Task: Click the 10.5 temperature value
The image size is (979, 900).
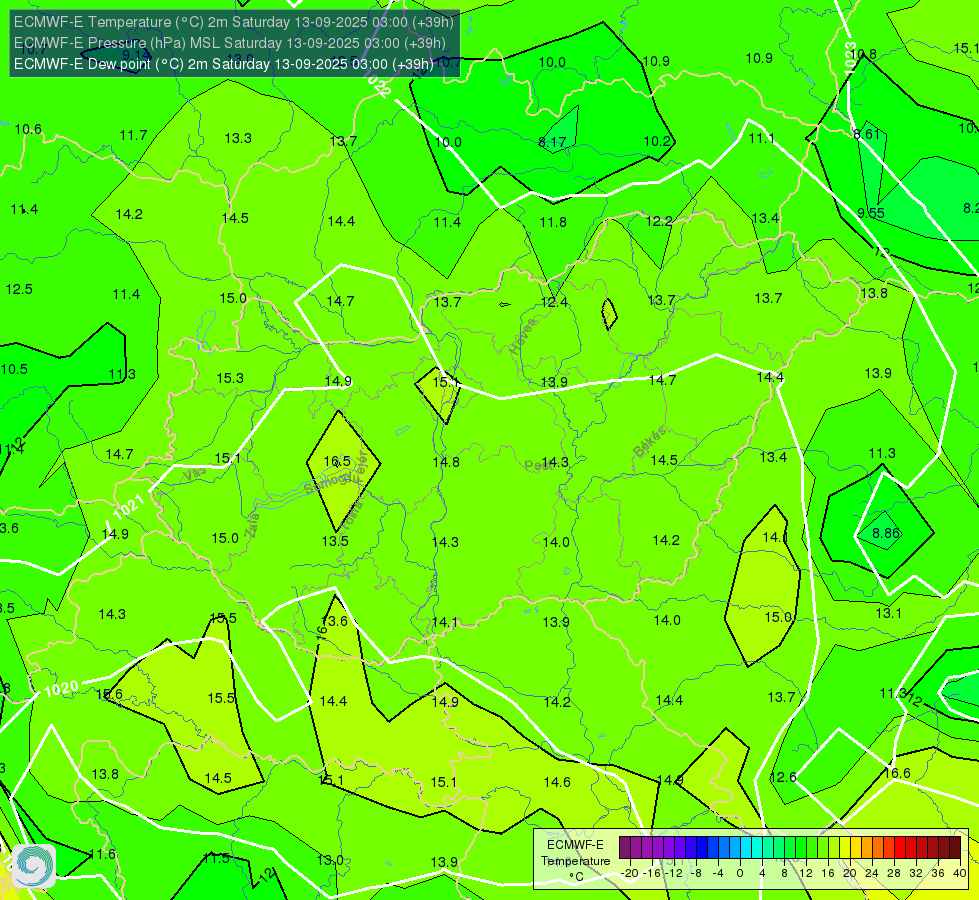Action: click(14, 368)
